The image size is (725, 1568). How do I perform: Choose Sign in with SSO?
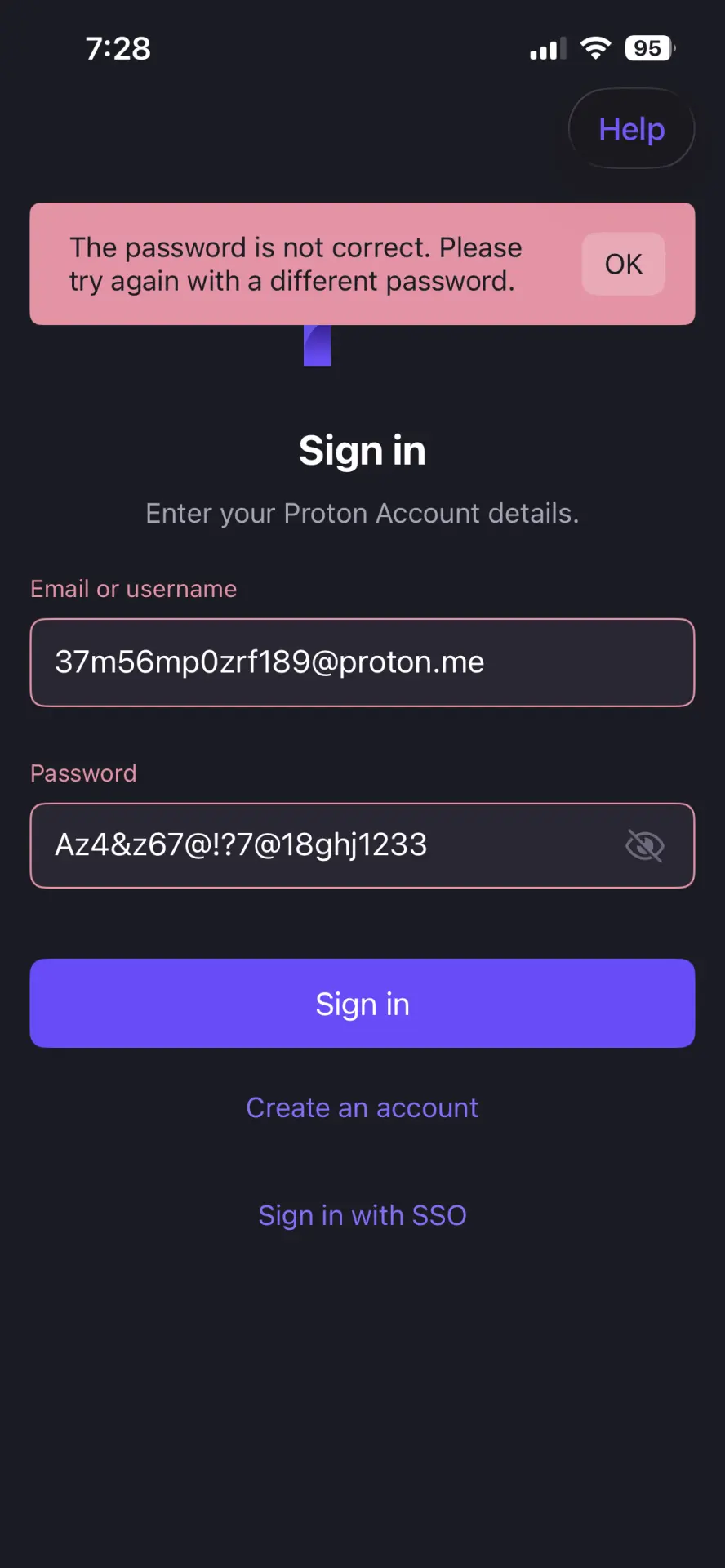pos(362,1215)
